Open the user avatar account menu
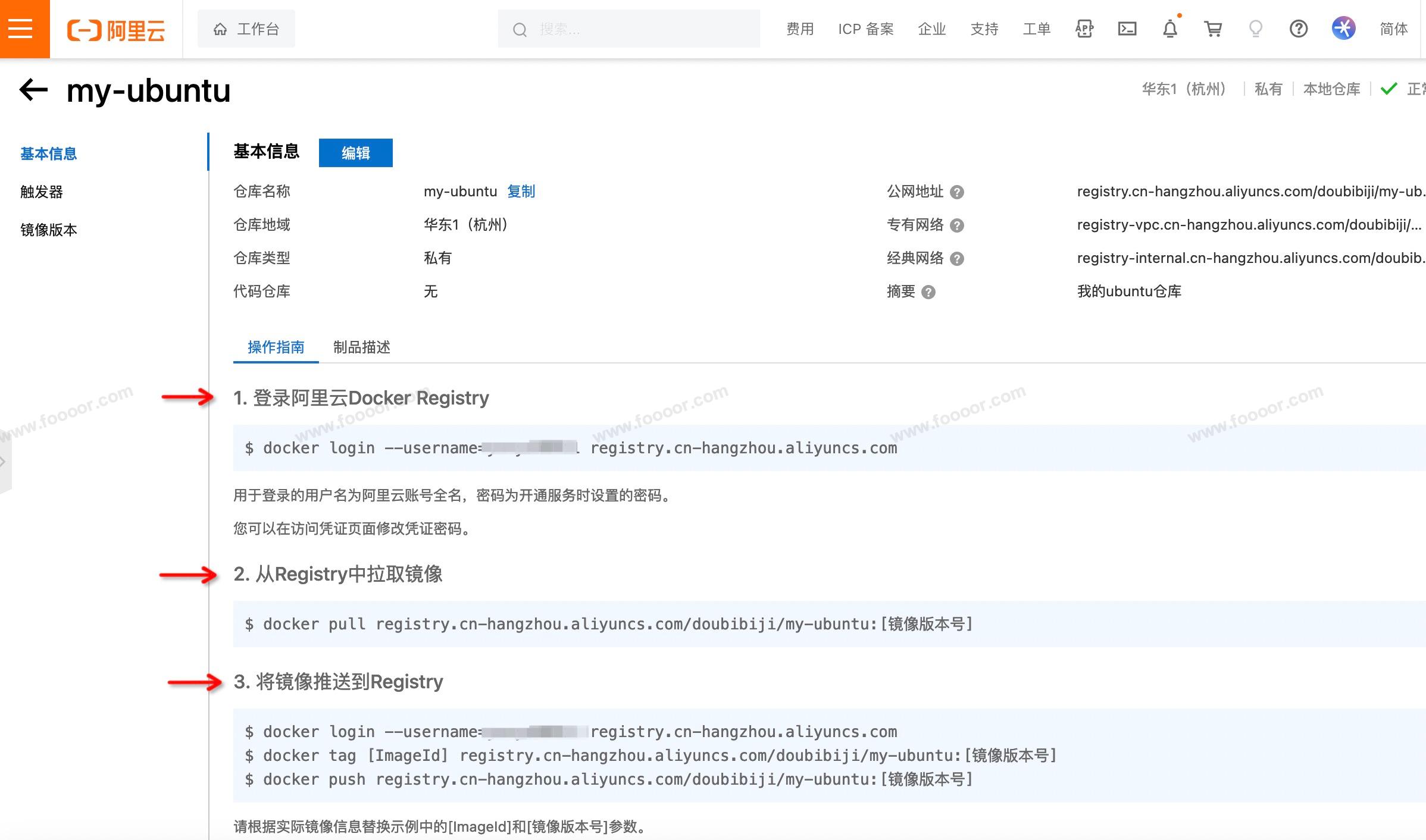The height and width of the screenshot is (840, 1426). pos(1343,29)
